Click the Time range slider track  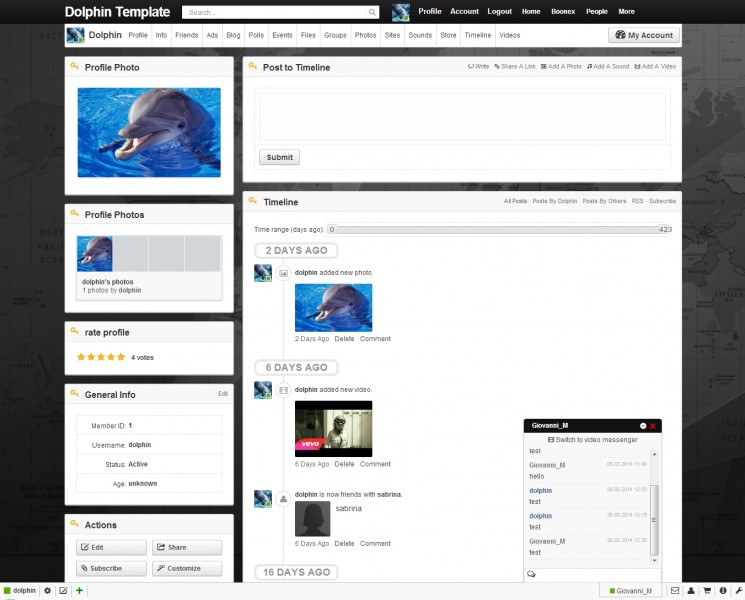point(498,229)
